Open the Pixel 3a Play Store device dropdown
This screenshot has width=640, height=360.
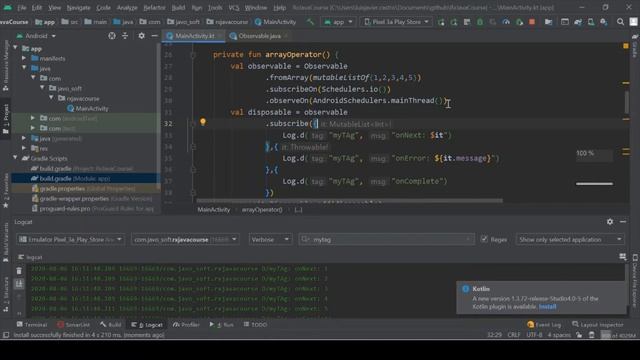[396, 22]
